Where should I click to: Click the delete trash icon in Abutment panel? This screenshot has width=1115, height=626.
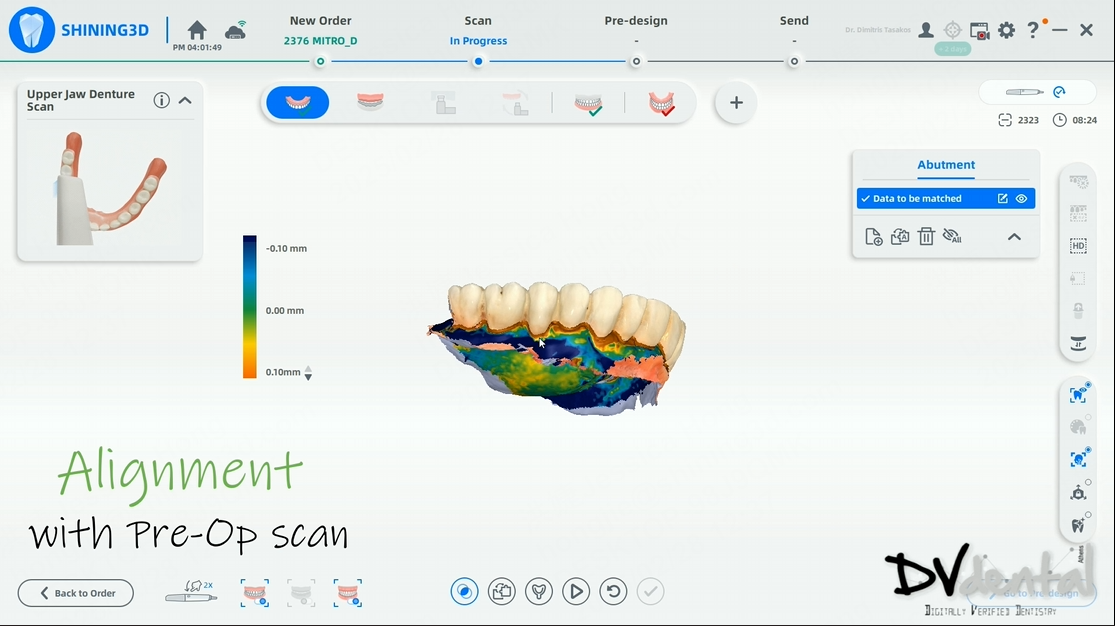[926, 237]
